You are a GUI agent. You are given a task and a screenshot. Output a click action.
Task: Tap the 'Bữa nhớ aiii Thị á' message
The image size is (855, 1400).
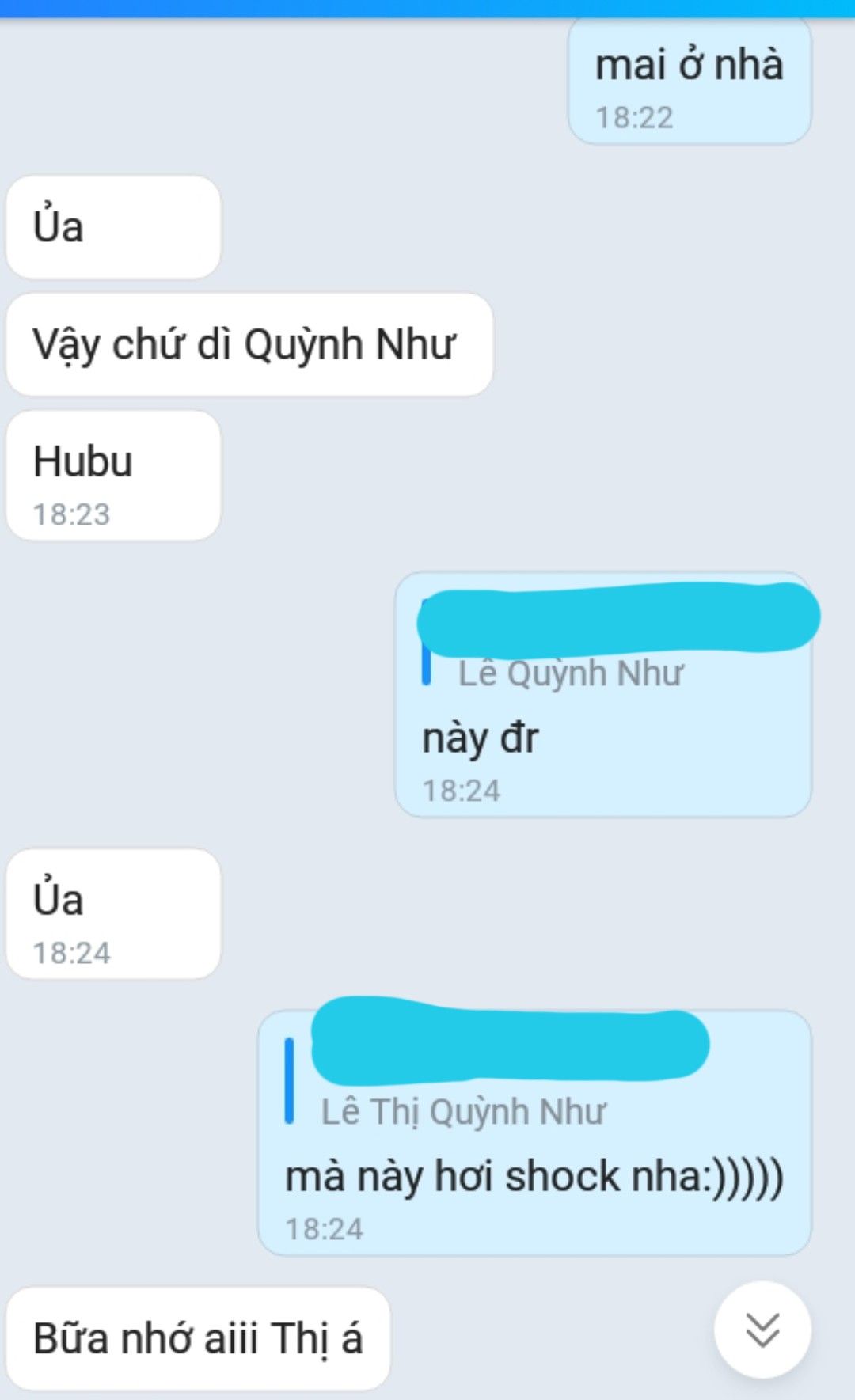[198, 1338]
